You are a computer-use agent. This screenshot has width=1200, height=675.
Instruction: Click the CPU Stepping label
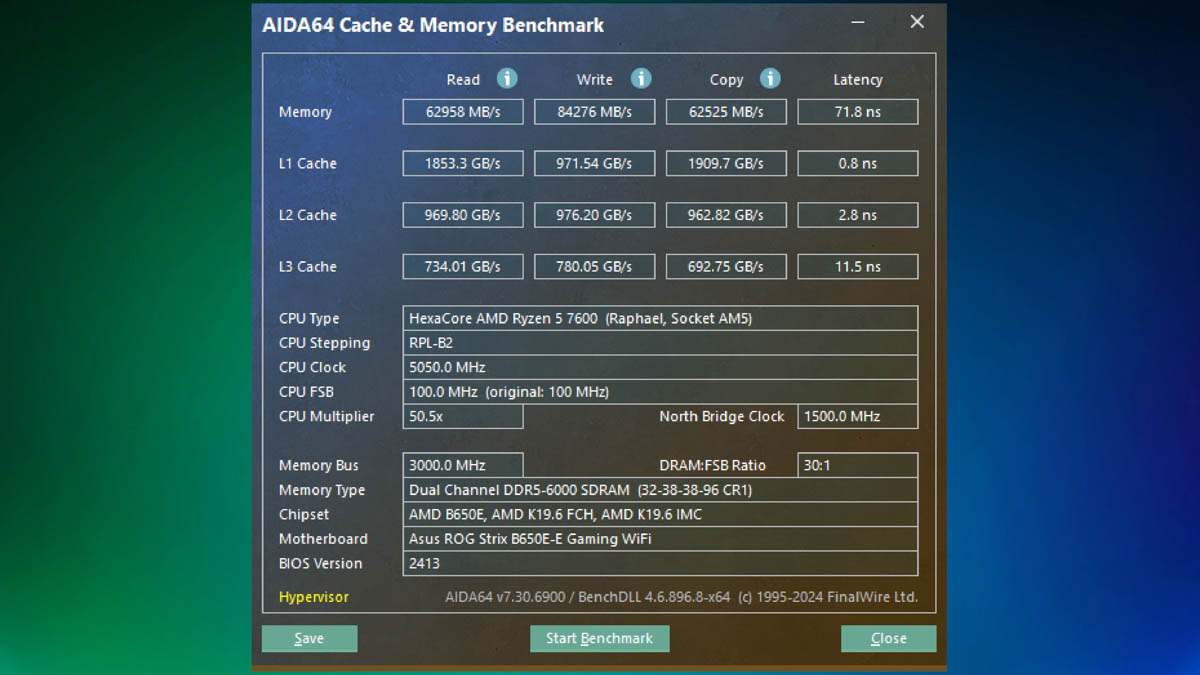coord(324,343)
